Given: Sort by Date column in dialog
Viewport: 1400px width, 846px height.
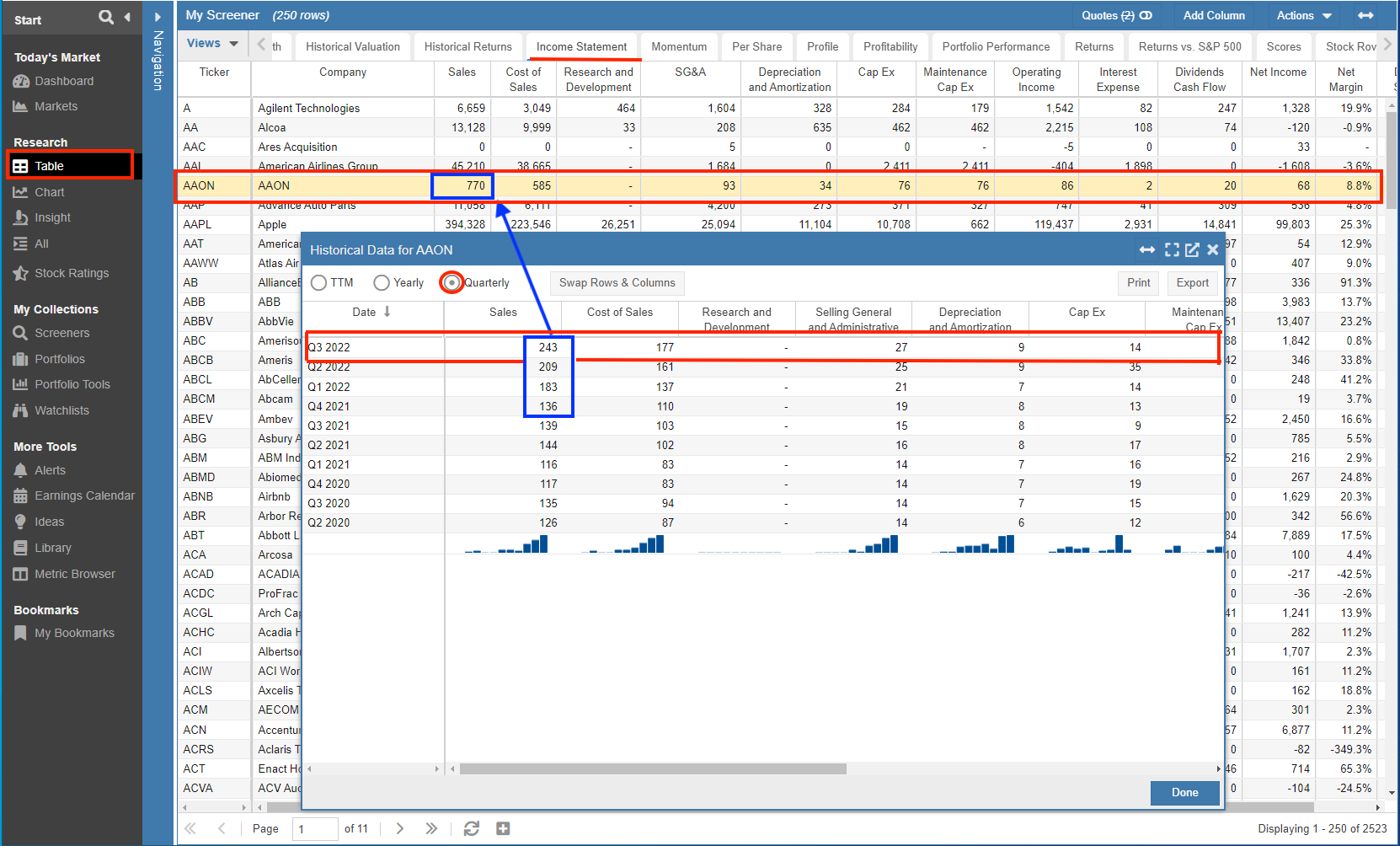Looking at the screenshot, I should point(371,312).
